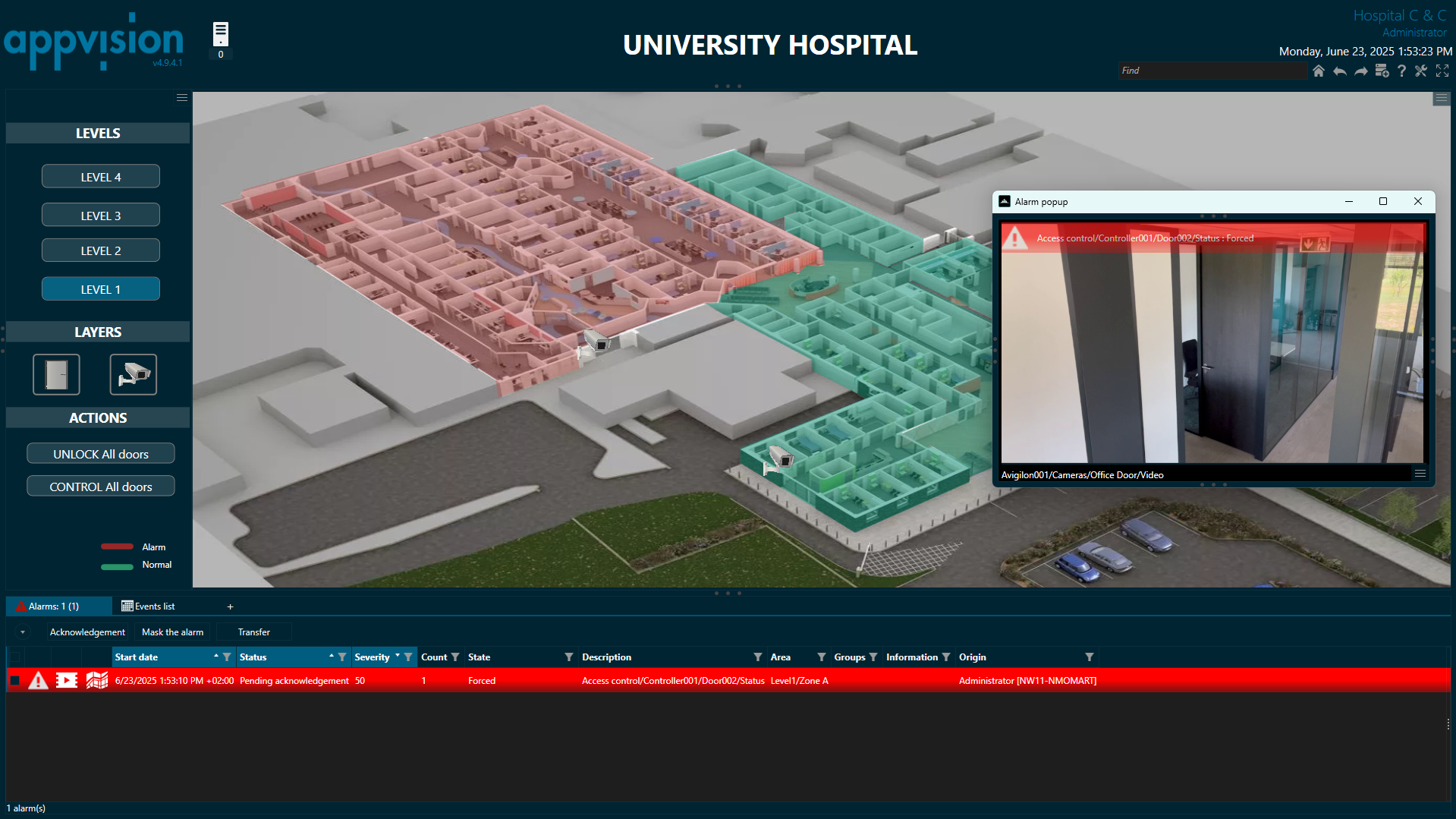Click into the Find search field
Screen dimensions: 1456x819
1212,71
